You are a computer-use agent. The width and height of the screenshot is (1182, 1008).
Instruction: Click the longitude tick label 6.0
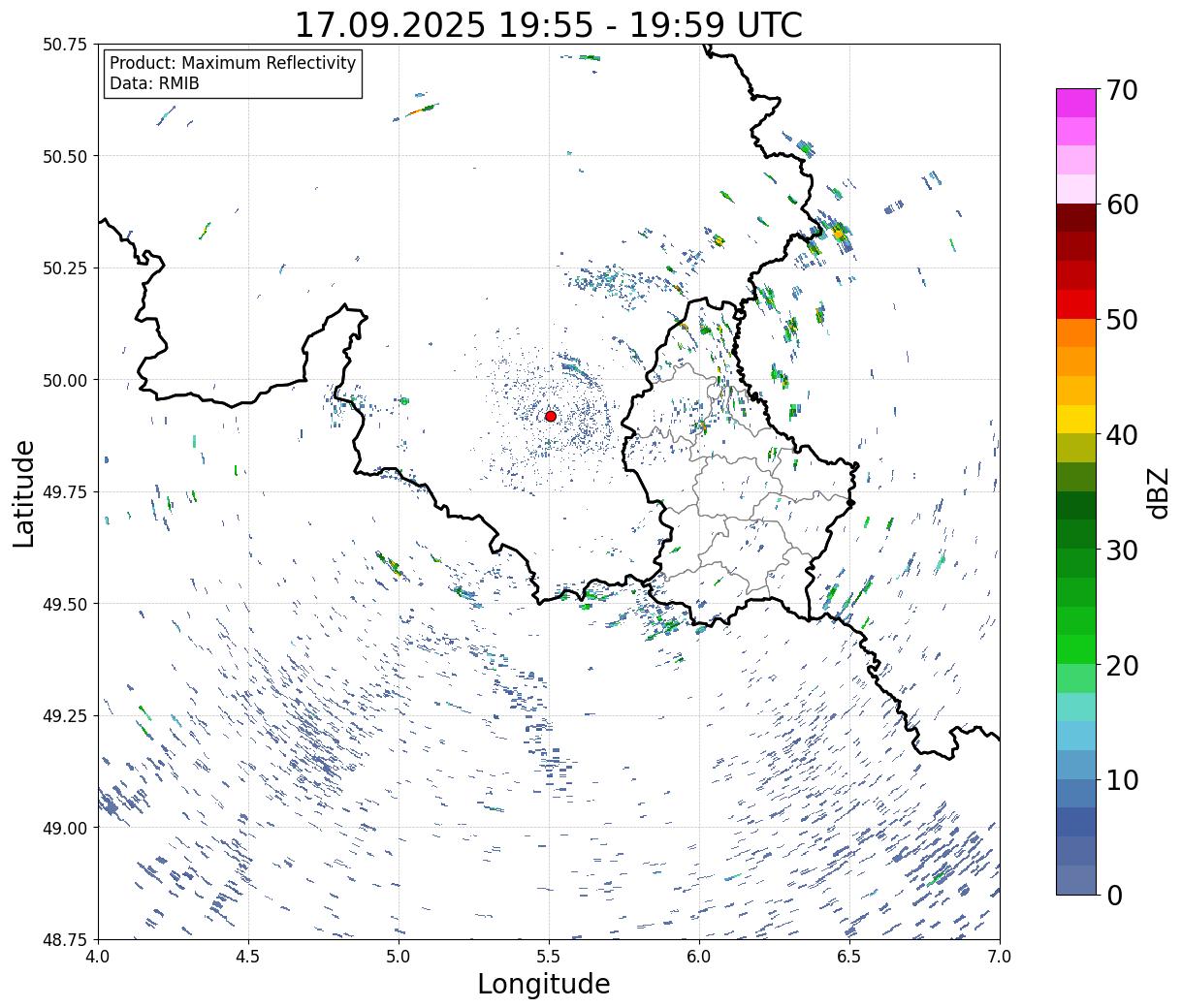click(699, 956)
